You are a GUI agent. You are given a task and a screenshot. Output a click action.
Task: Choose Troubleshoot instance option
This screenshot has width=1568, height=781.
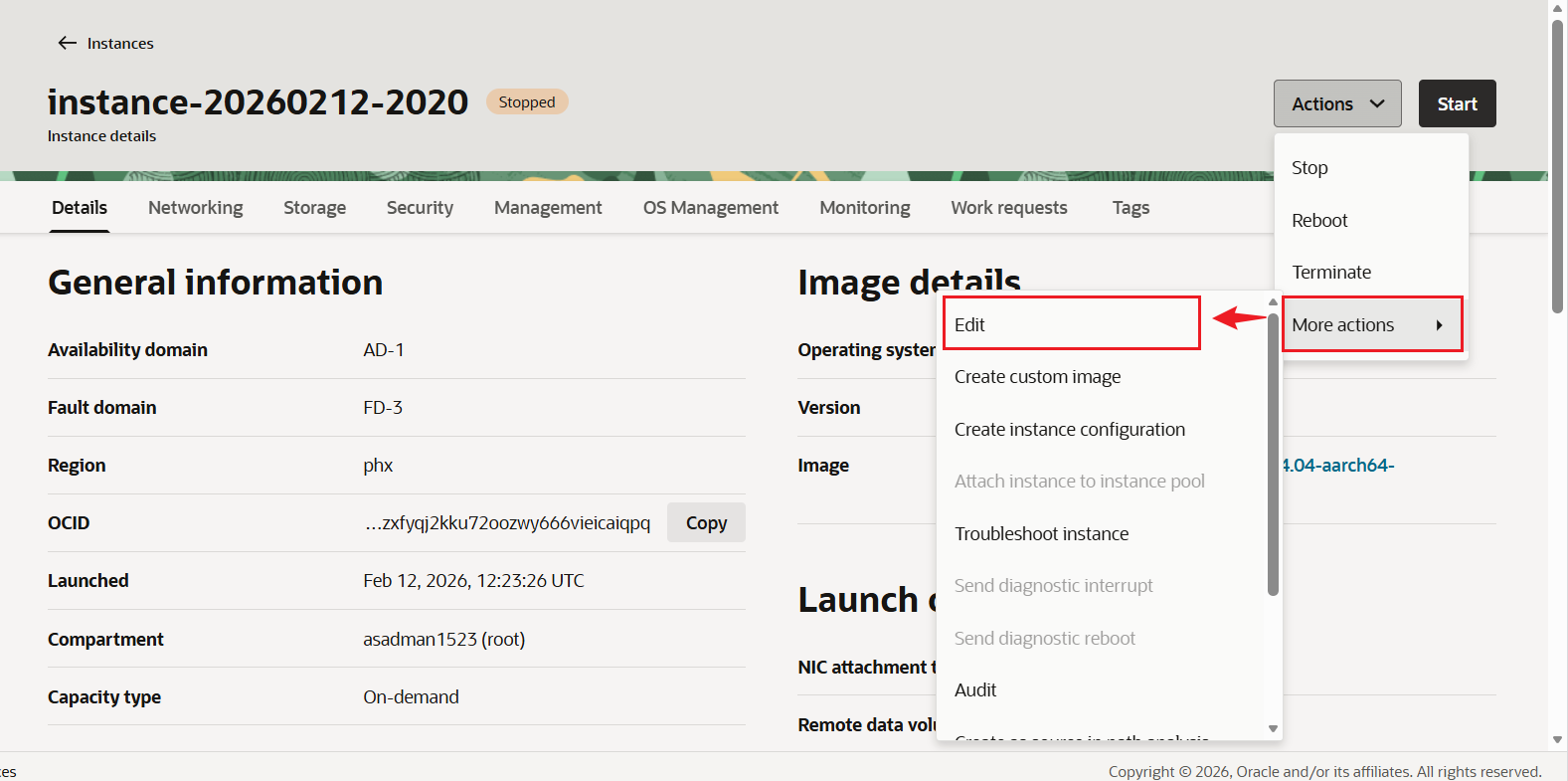pyautogui.click(x=1102, y=534)
